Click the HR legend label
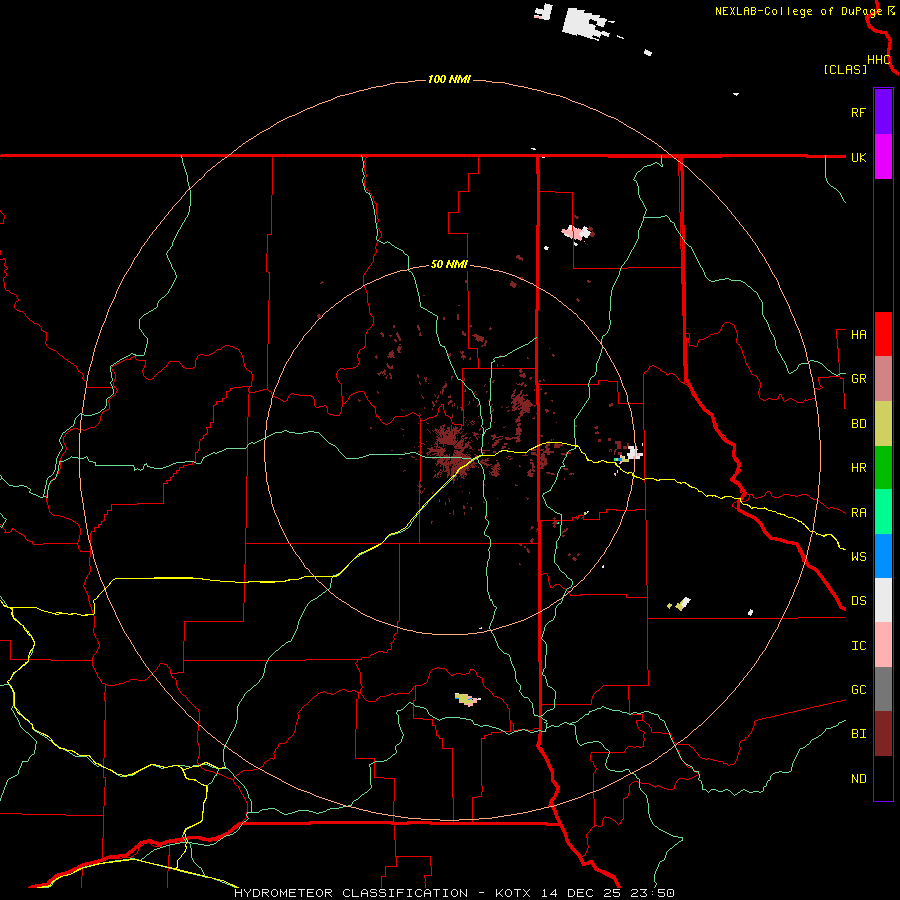Image resolution: width=900 pixels, height=900 pixels. click(x=858, y=468)
